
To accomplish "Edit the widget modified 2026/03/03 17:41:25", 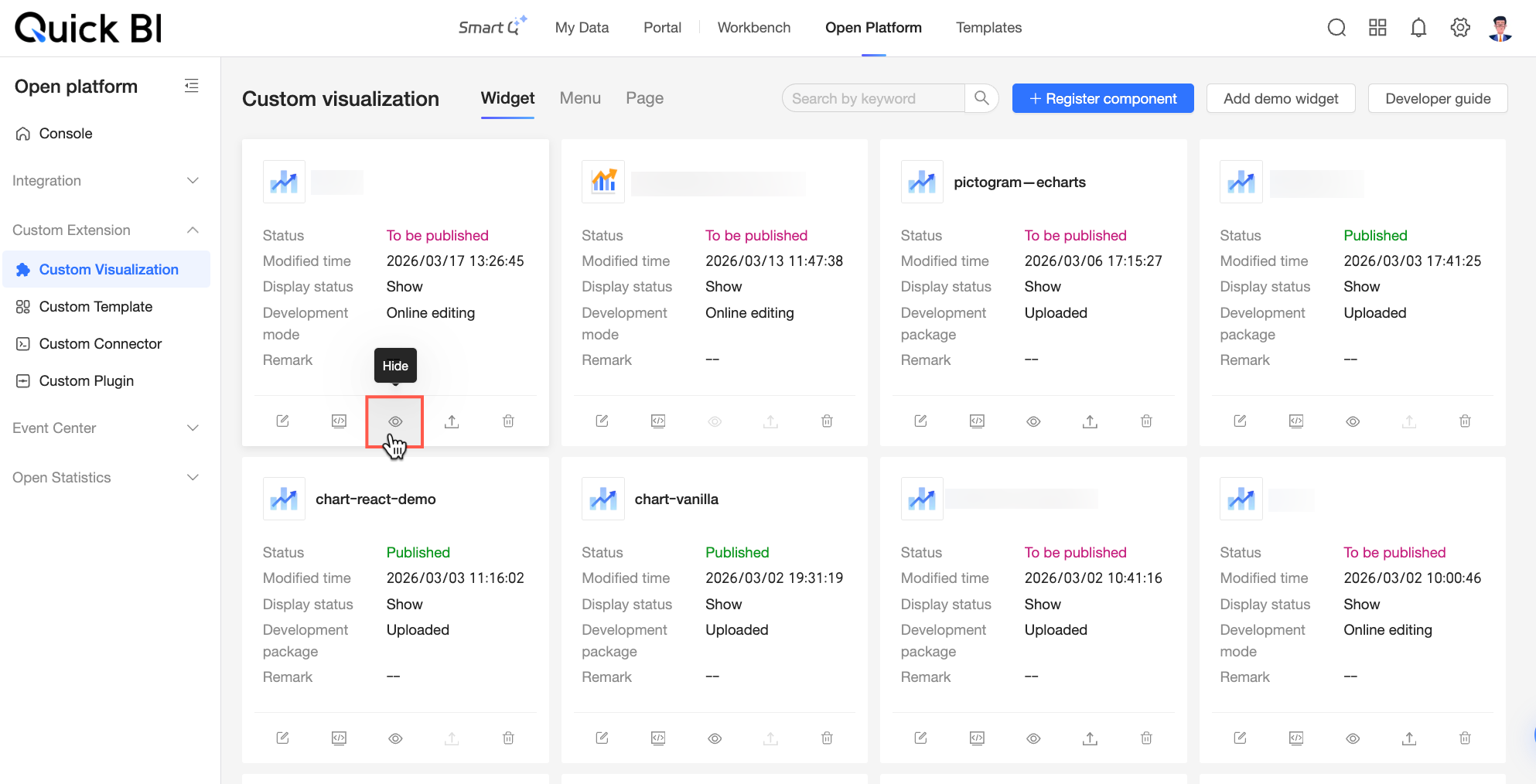I will tap(1240, 421).
